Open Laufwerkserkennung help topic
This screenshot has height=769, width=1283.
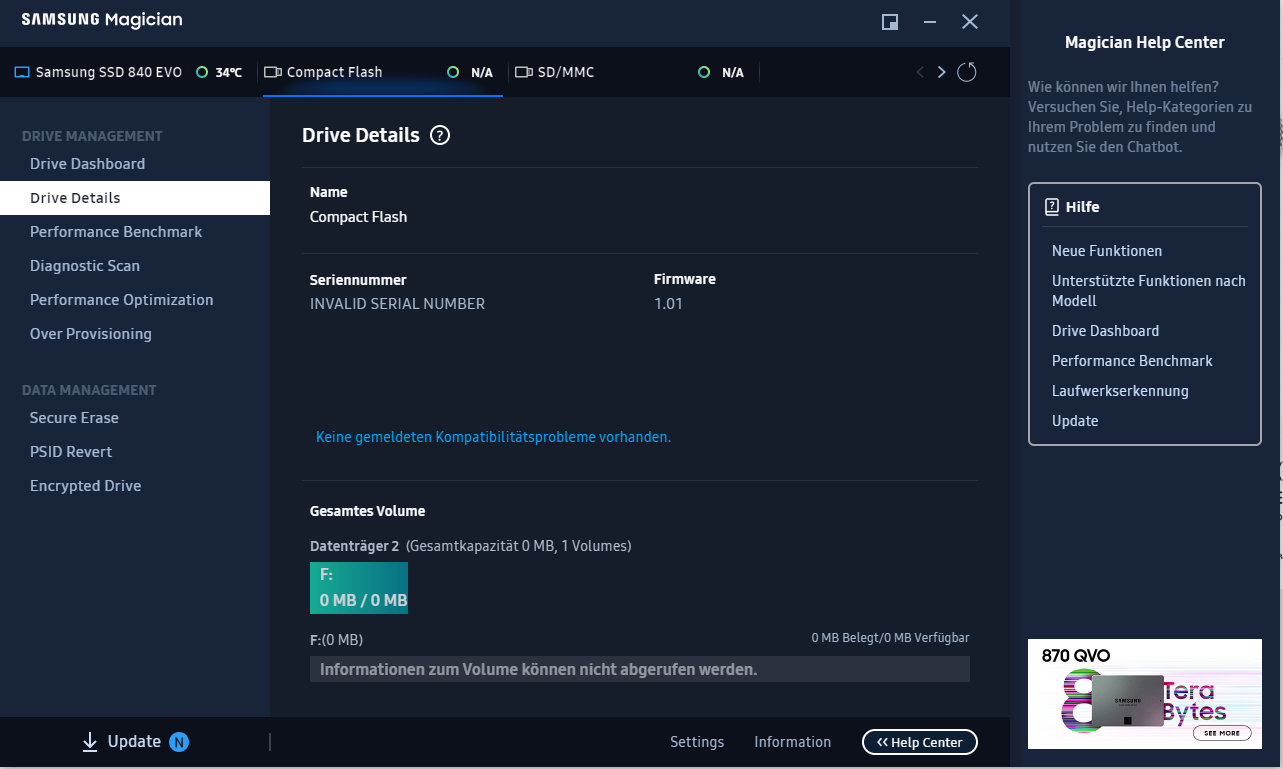(1120, 391)
